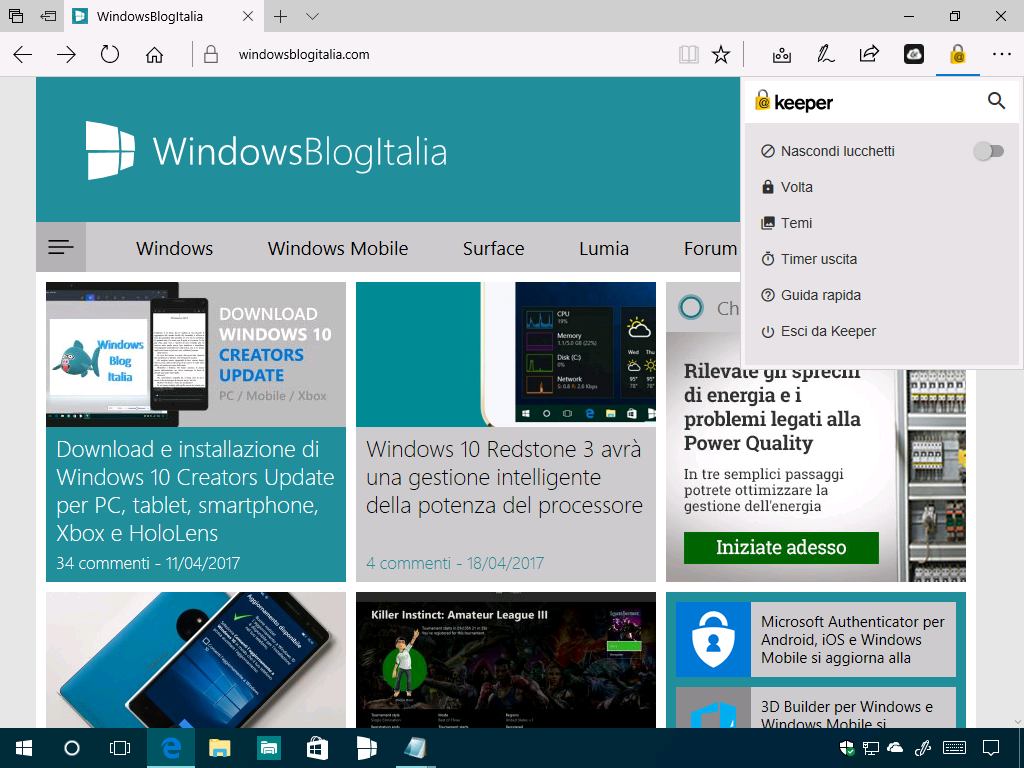Open the Forum navigation link
The height and width of the screenshot is (768, 1024).
(x=711, y=248)
